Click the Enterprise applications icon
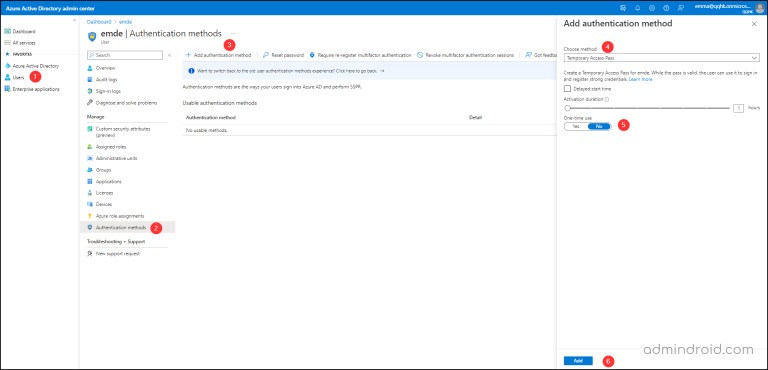The width and height of the screenshot is (768, 370). 7,89
